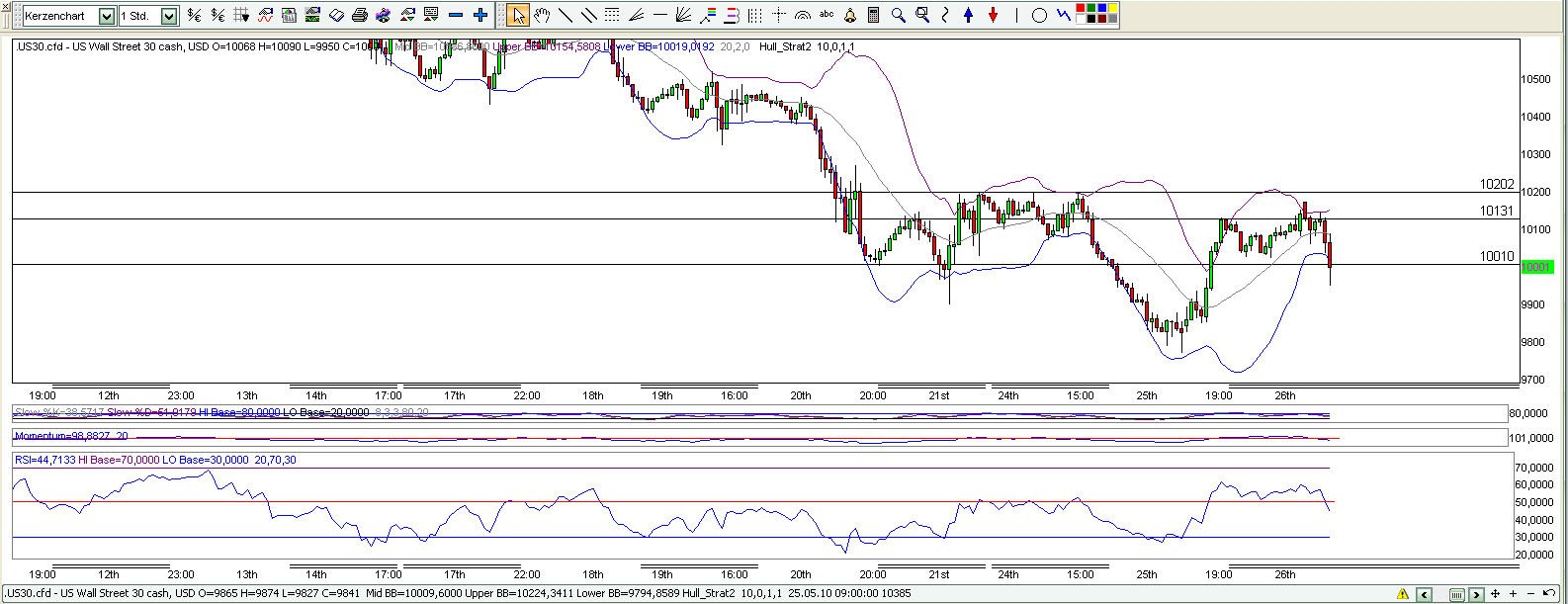Click the open book icon
1568x604 pixels.
[336, 15]
